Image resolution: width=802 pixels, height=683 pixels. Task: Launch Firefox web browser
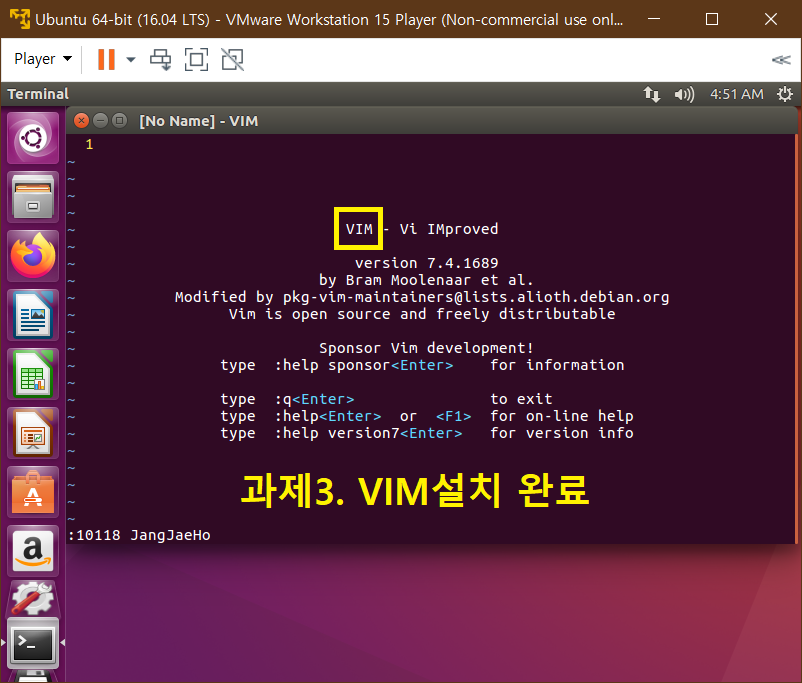(x=33, y=256)
